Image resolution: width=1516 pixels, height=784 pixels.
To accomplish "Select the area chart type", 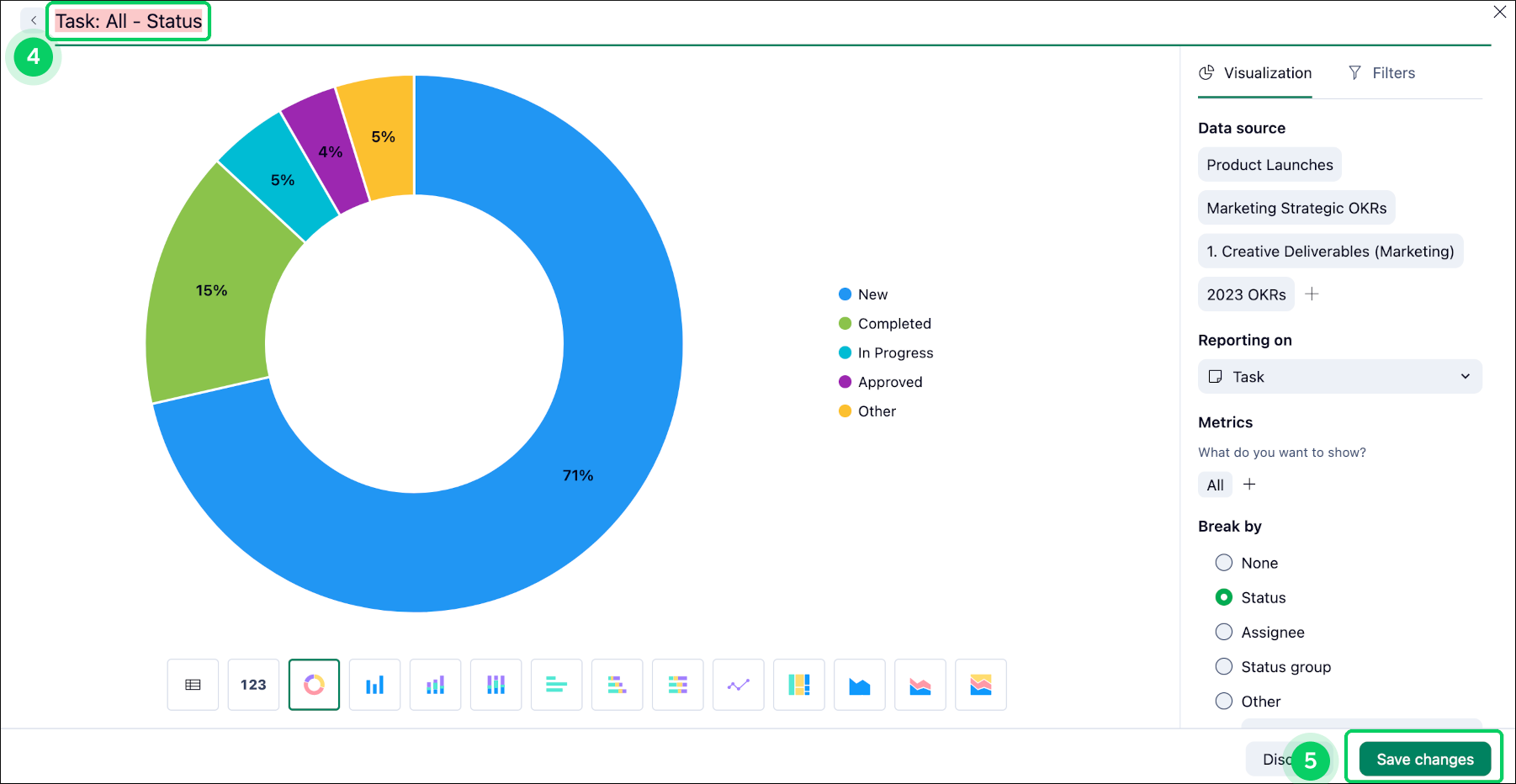I will (x=859, y=685).
